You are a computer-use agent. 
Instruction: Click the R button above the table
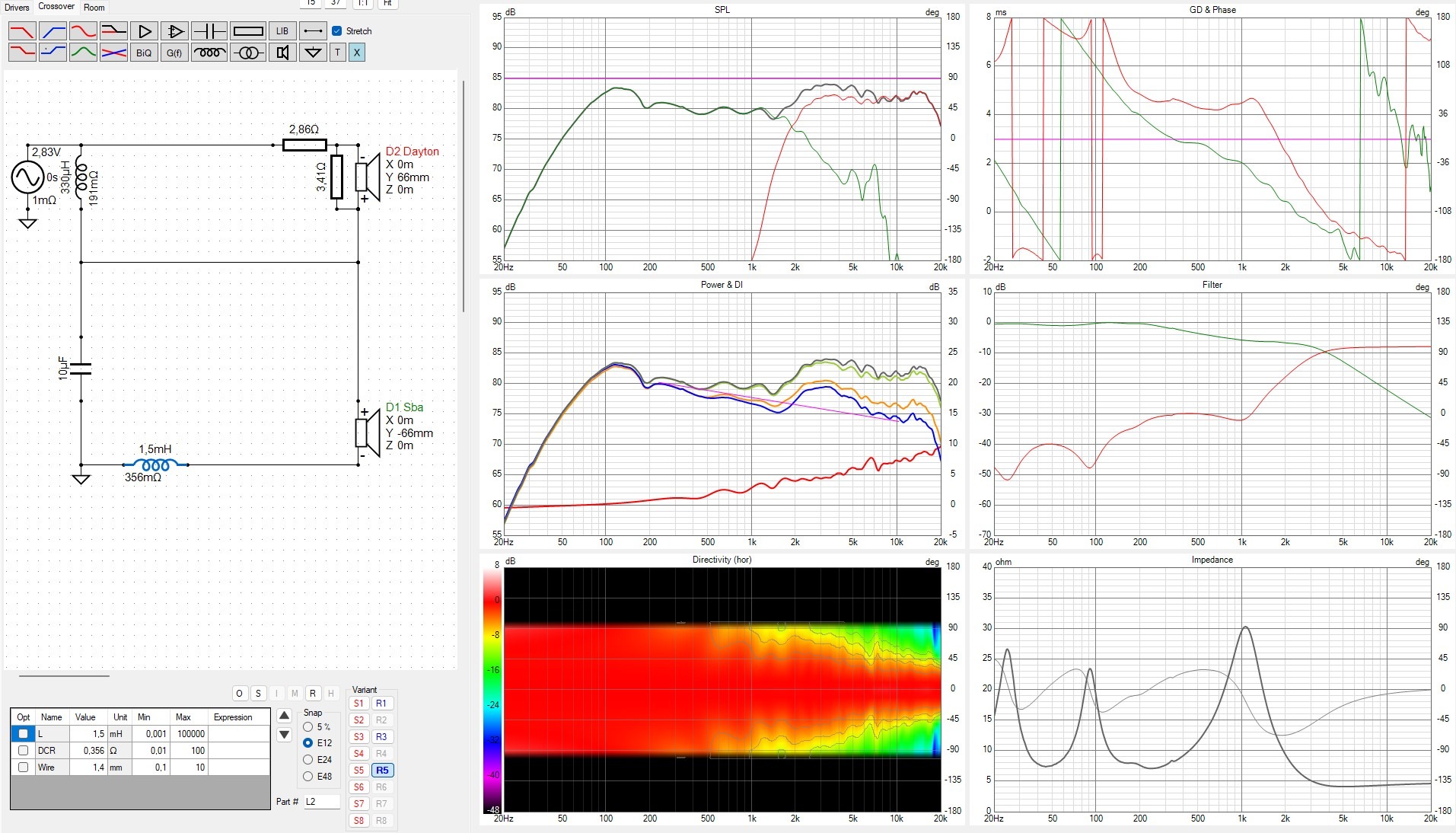pos(313,694)
